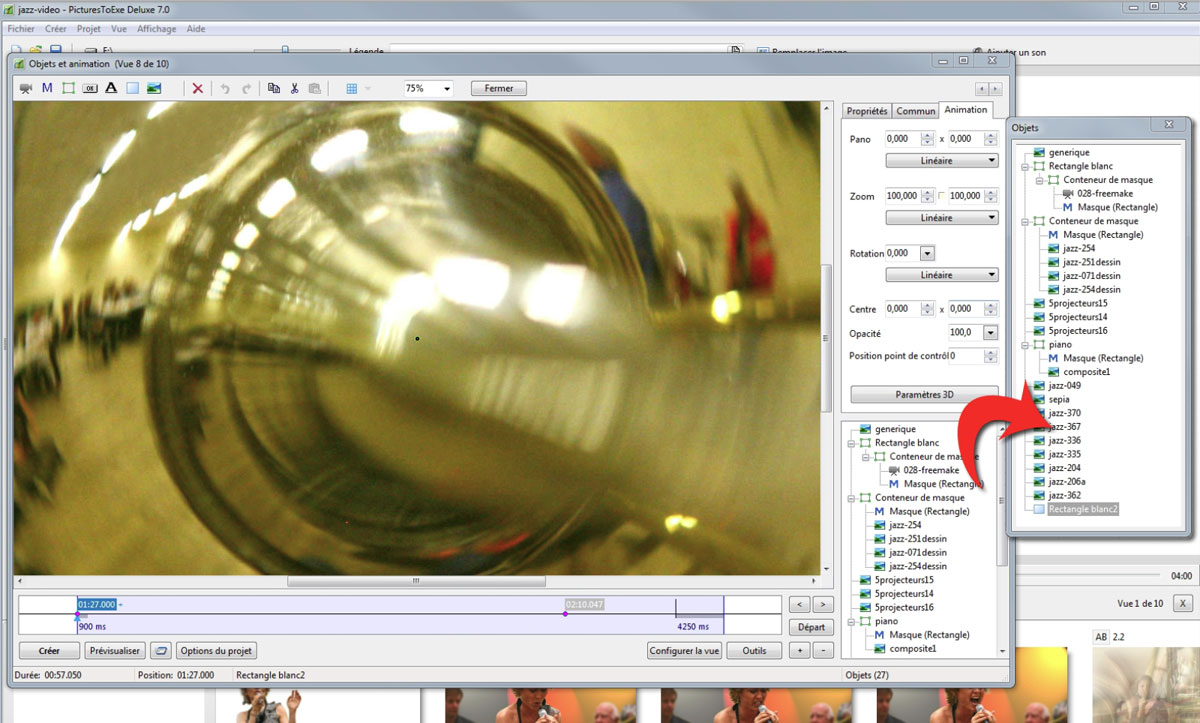Open the Fichier menu in main window
The width and height of the screenshot is (1200, 723).
coord(21,29)
